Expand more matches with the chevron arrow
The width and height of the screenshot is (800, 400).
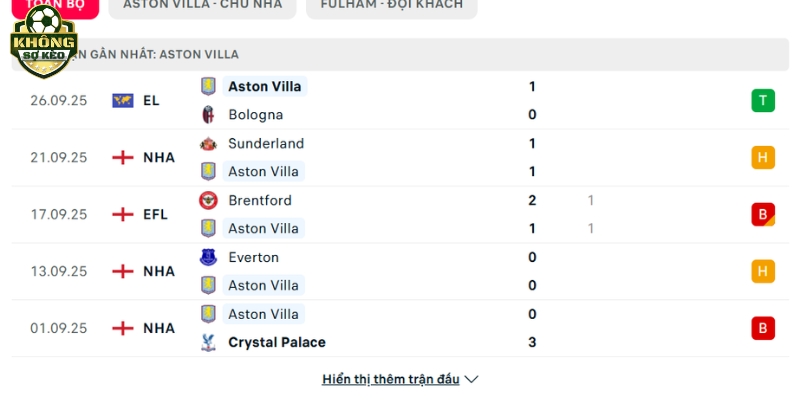click(471, 380)
